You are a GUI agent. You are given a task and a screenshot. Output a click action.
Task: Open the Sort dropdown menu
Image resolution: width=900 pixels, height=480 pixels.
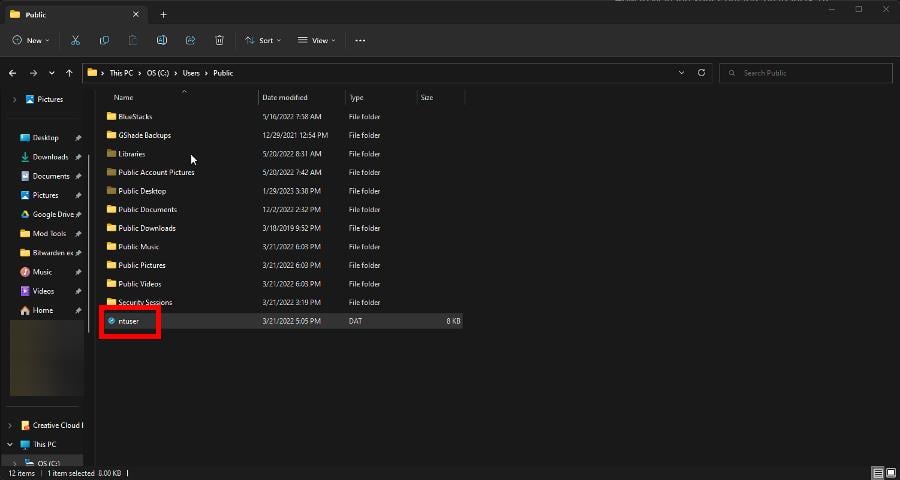pyautogui.click(x=263, y=40)
